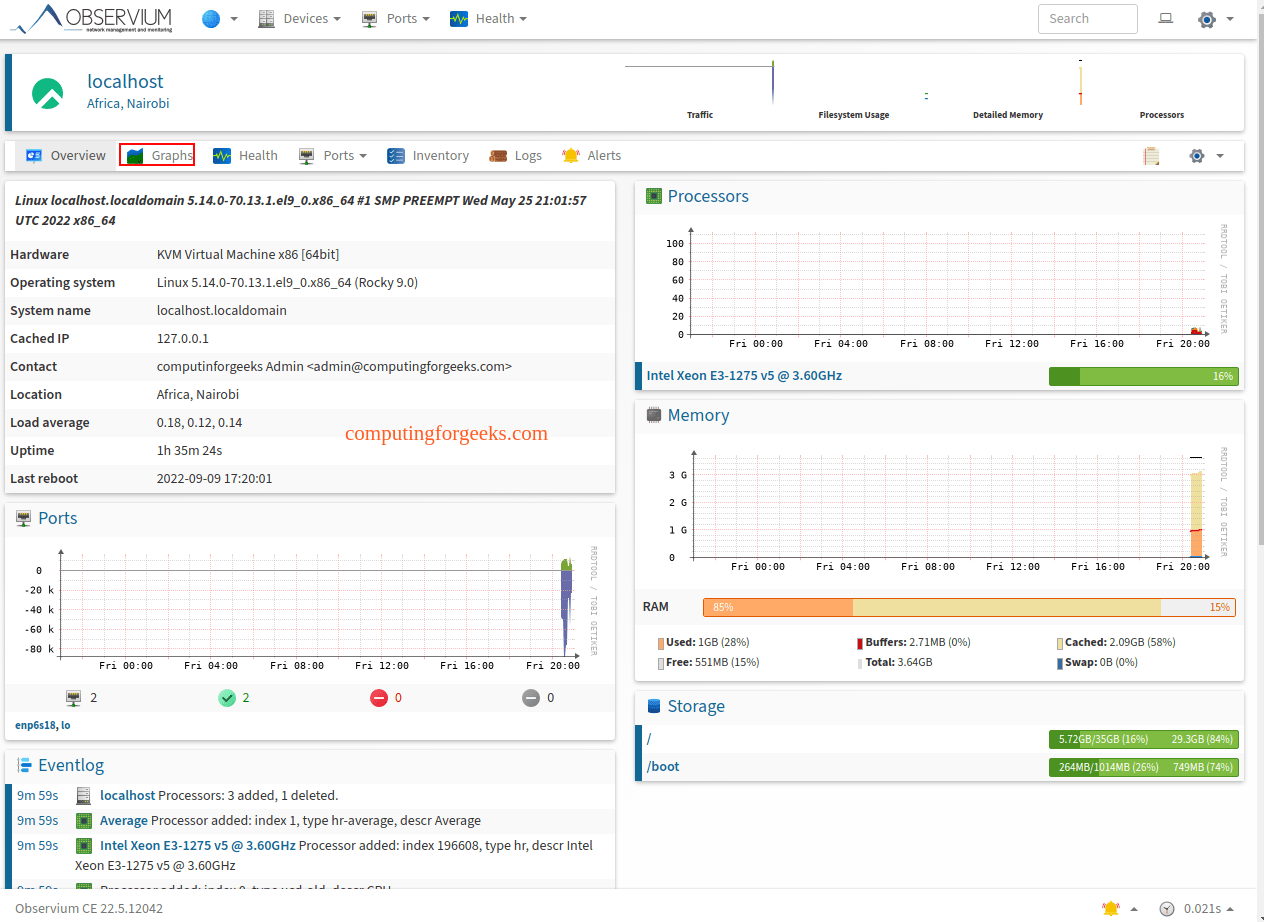This screenshot has width=1264, height=922.
Task: Click inside the Search input field
Action: [x=1087, y=18]
